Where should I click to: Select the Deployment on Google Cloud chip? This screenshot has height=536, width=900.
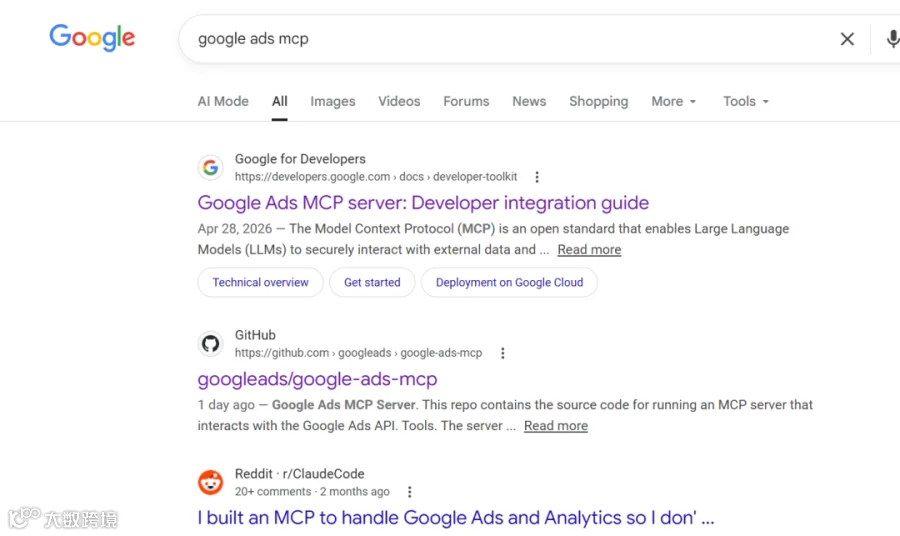(x=509, y=282)
